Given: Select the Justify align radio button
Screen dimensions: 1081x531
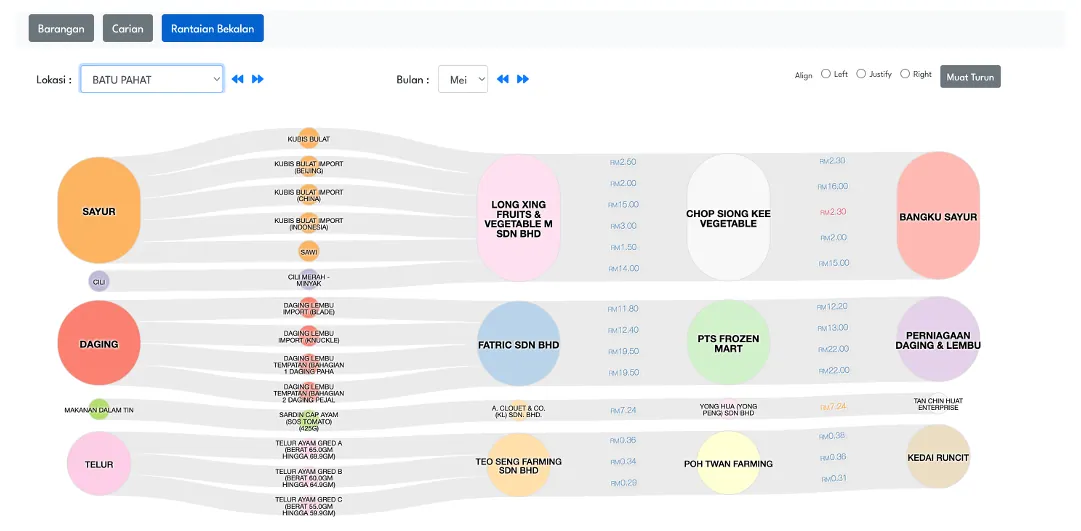Looking at the screenshot, I should click(861, 74).
